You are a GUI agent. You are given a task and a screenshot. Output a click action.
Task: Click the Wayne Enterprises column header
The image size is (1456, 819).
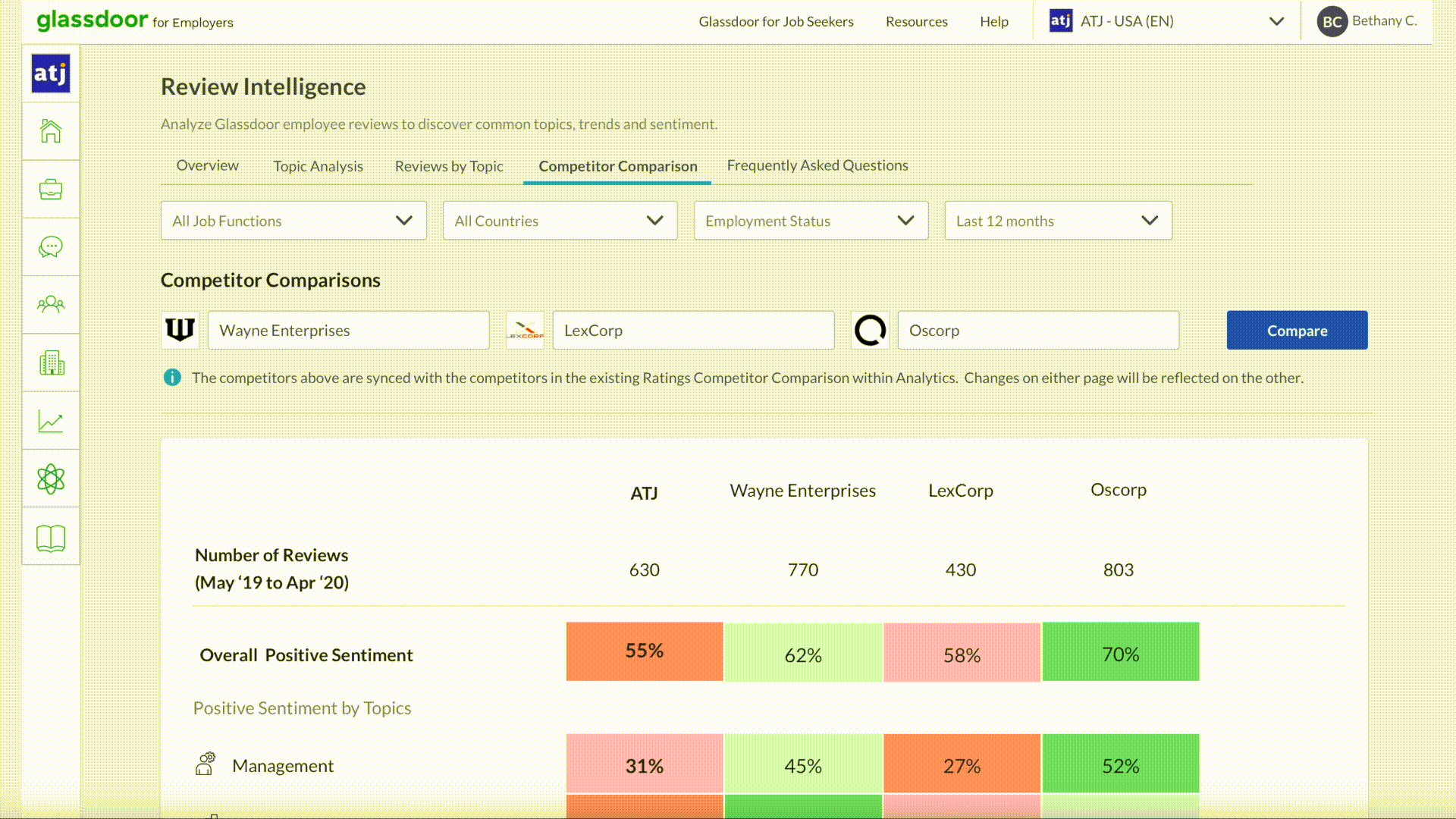click(x=802, y=491)
